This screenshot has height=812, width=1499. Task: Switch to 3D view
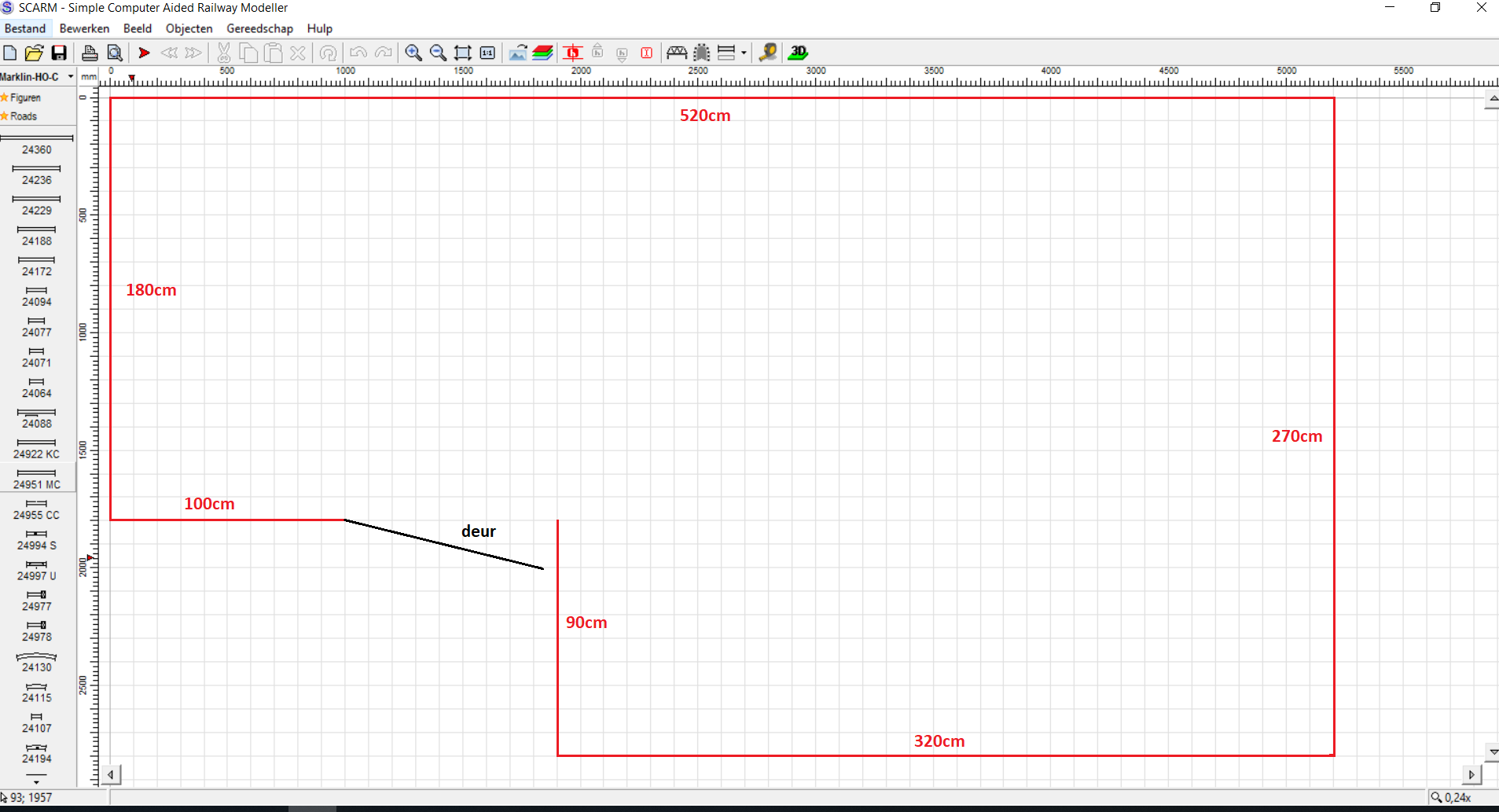click(798, 53)
